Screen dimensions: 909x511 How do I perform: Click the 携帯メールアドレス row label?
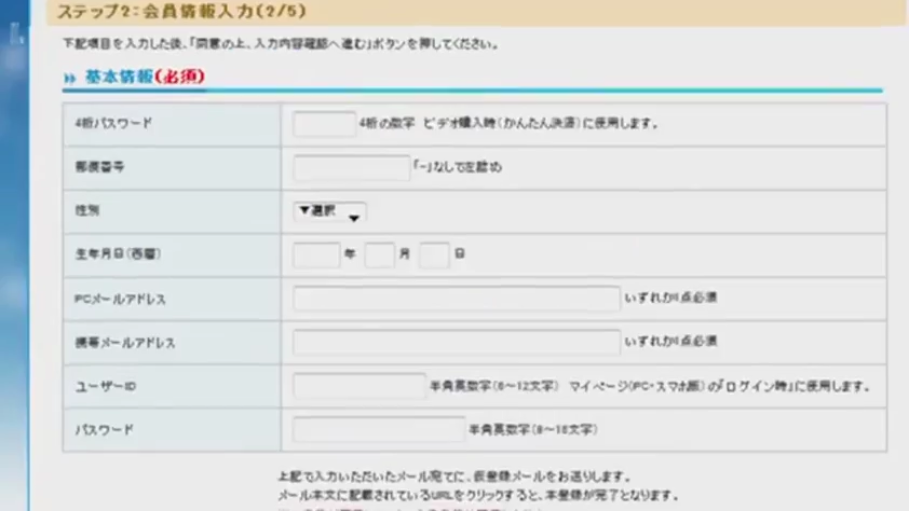point(125,343)
